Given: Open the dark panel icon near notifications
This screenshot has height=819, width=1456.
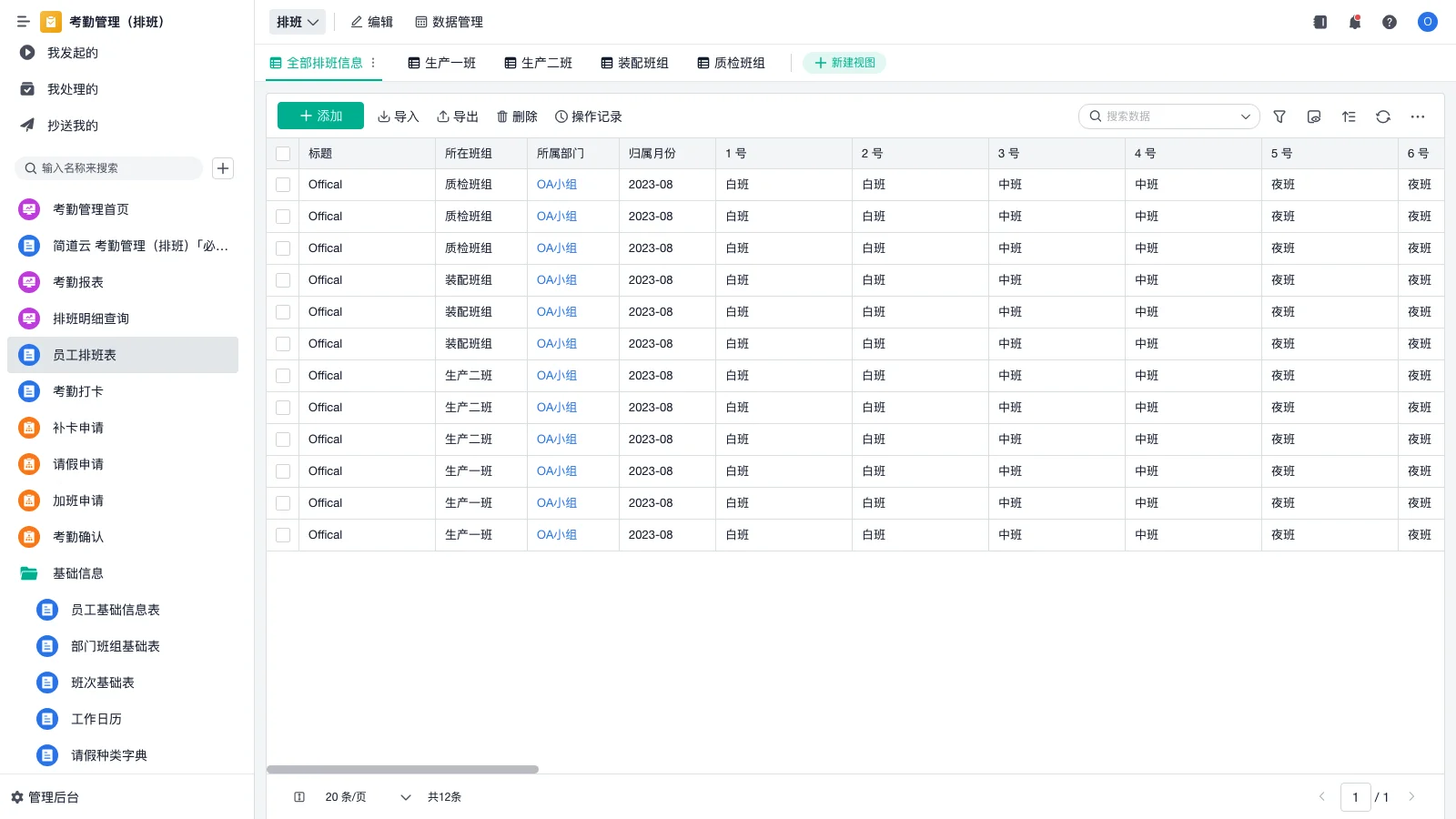Looking at the screenshot, I should [x=1320, y=22].
